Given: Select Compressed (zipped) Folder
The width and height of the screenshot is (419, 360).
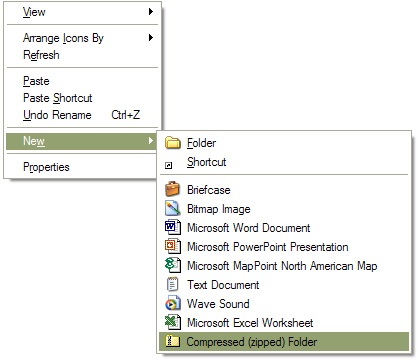Looking at the screenshot, I should [284, 341].
